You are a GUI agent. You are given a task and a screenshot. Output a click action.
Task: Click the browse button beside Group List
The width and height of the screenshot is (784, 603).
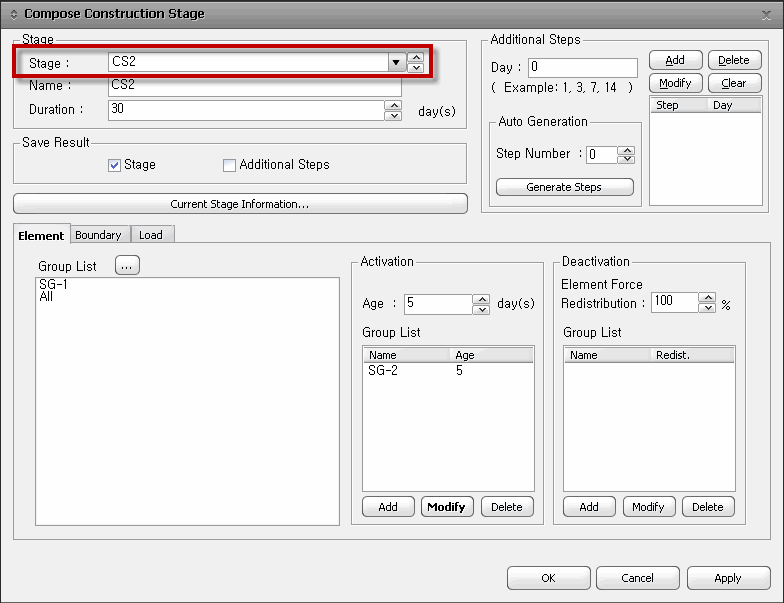pos(127,266)
